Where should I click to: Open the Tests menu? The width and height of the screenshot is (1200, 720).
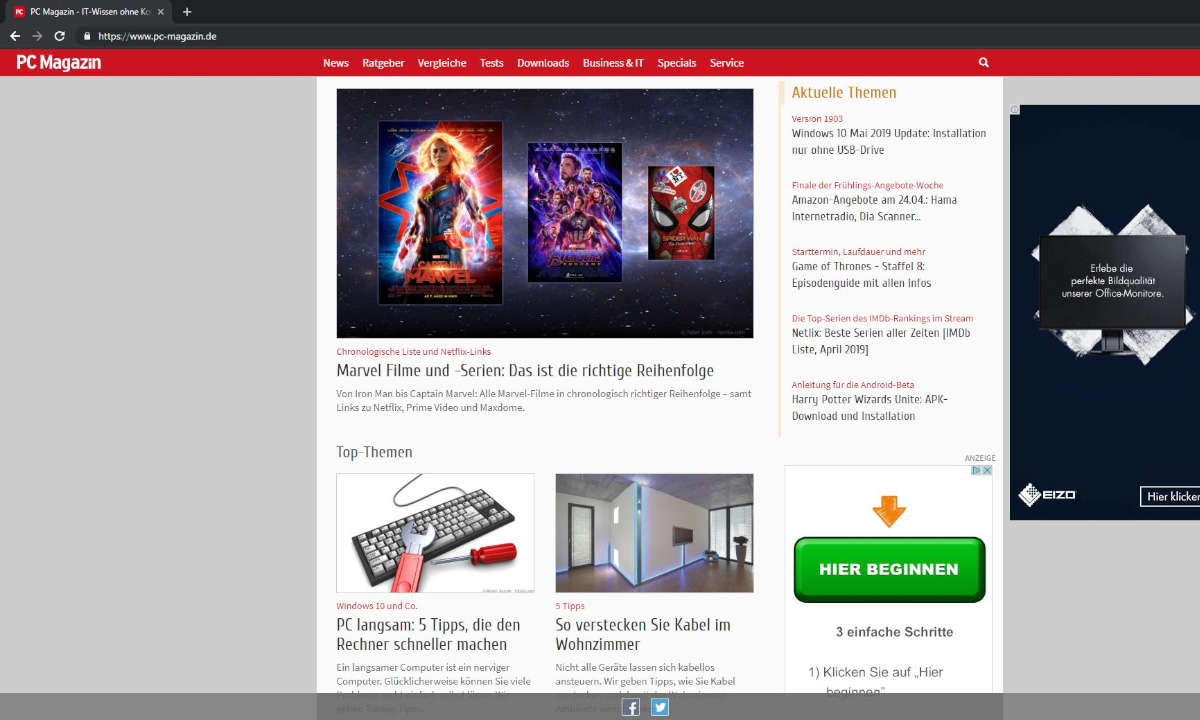click(491, 63)
